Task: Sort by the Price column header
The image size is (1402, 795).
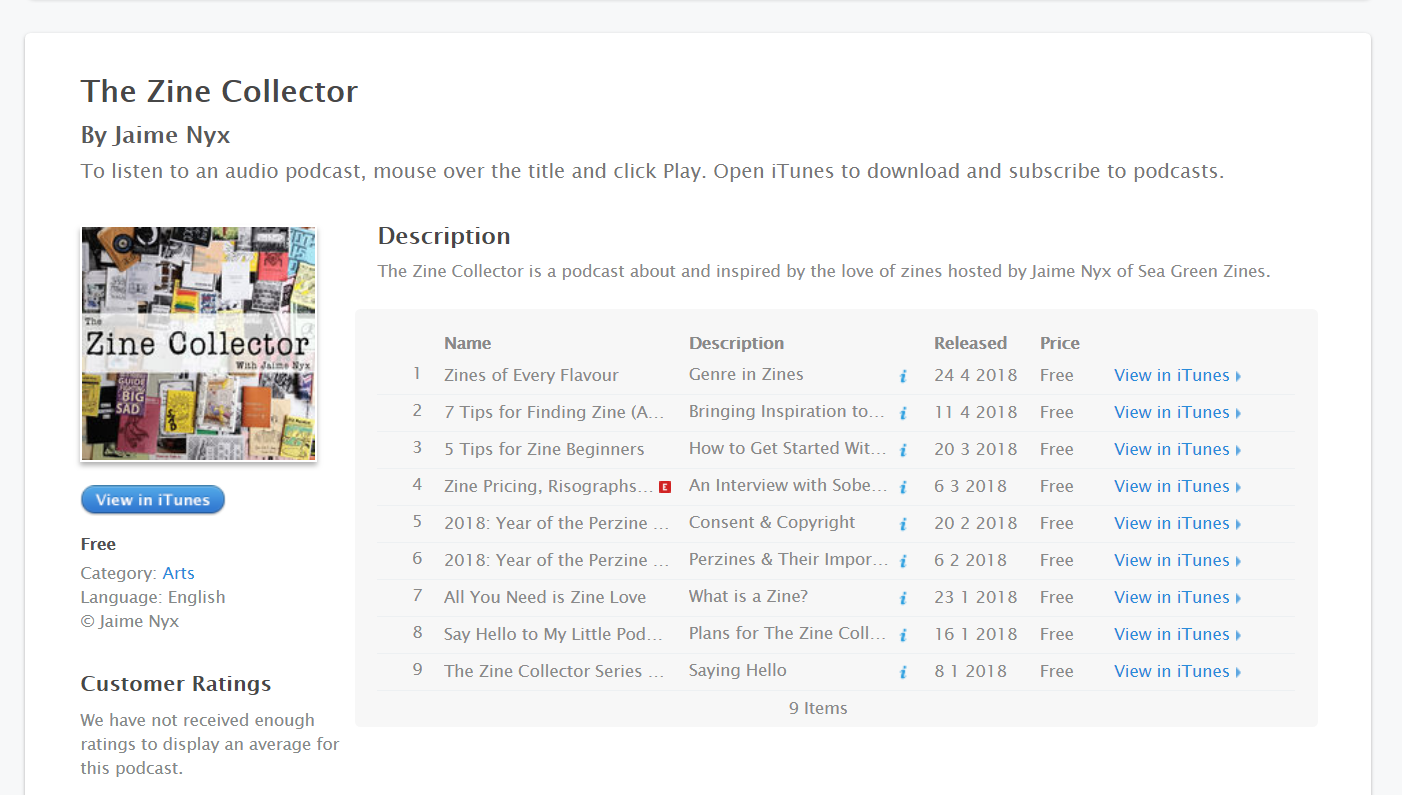Action: [1060, 343]
